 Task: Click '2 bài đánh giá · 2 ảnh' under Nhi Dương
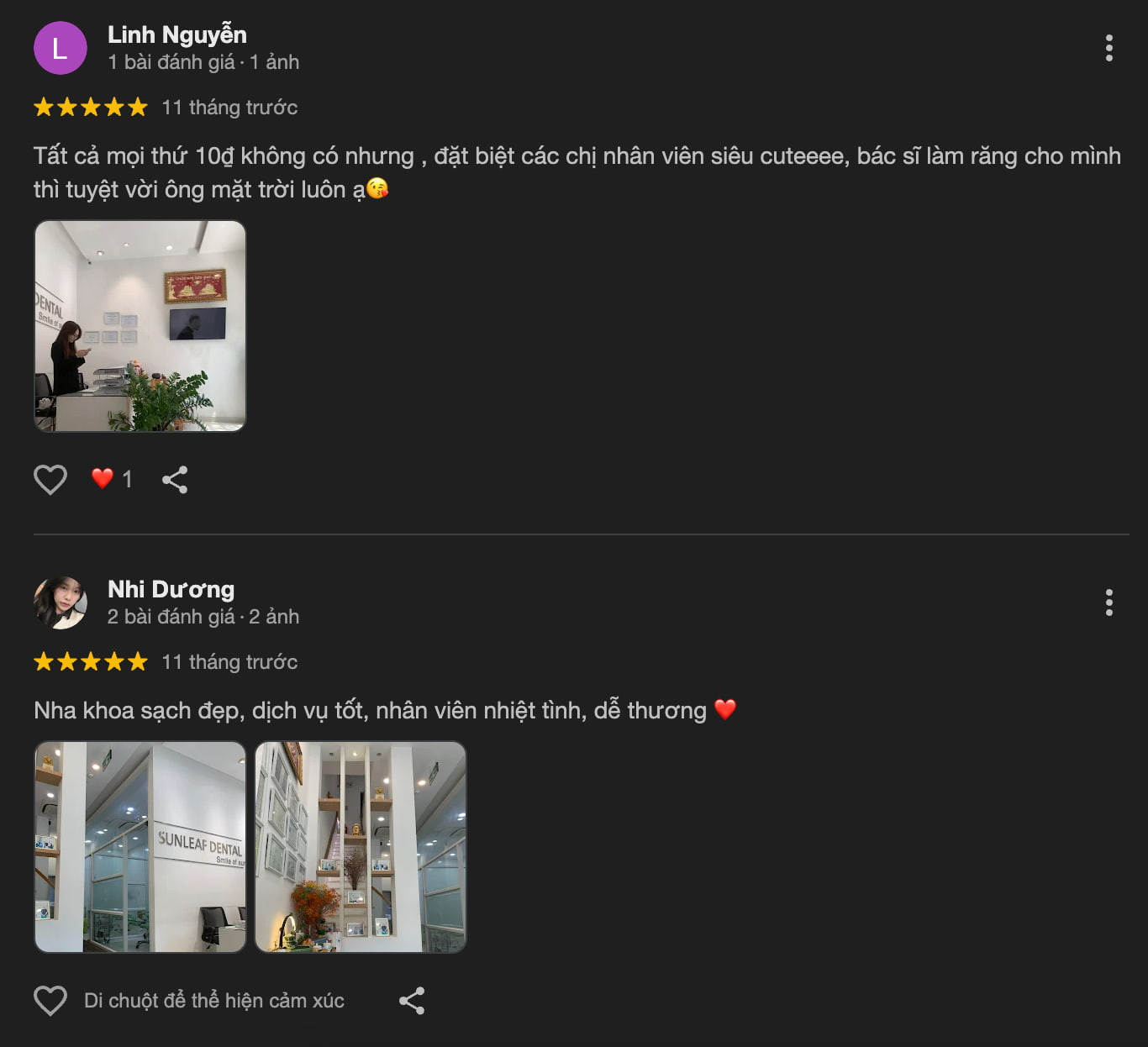pyautogui.click(x=203, y=617)
